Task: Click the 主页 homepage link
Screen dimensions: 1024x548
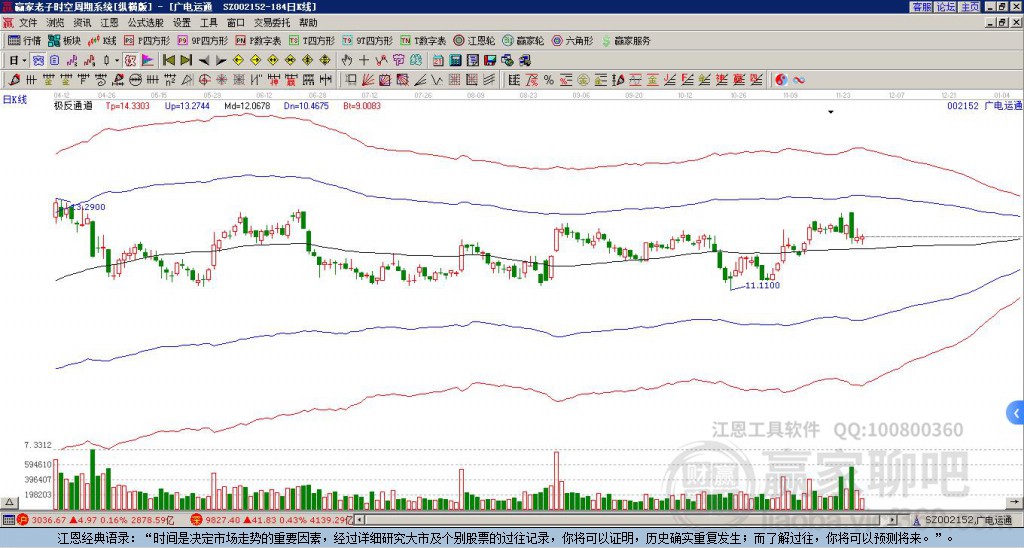Action: [x=969, y=7]
